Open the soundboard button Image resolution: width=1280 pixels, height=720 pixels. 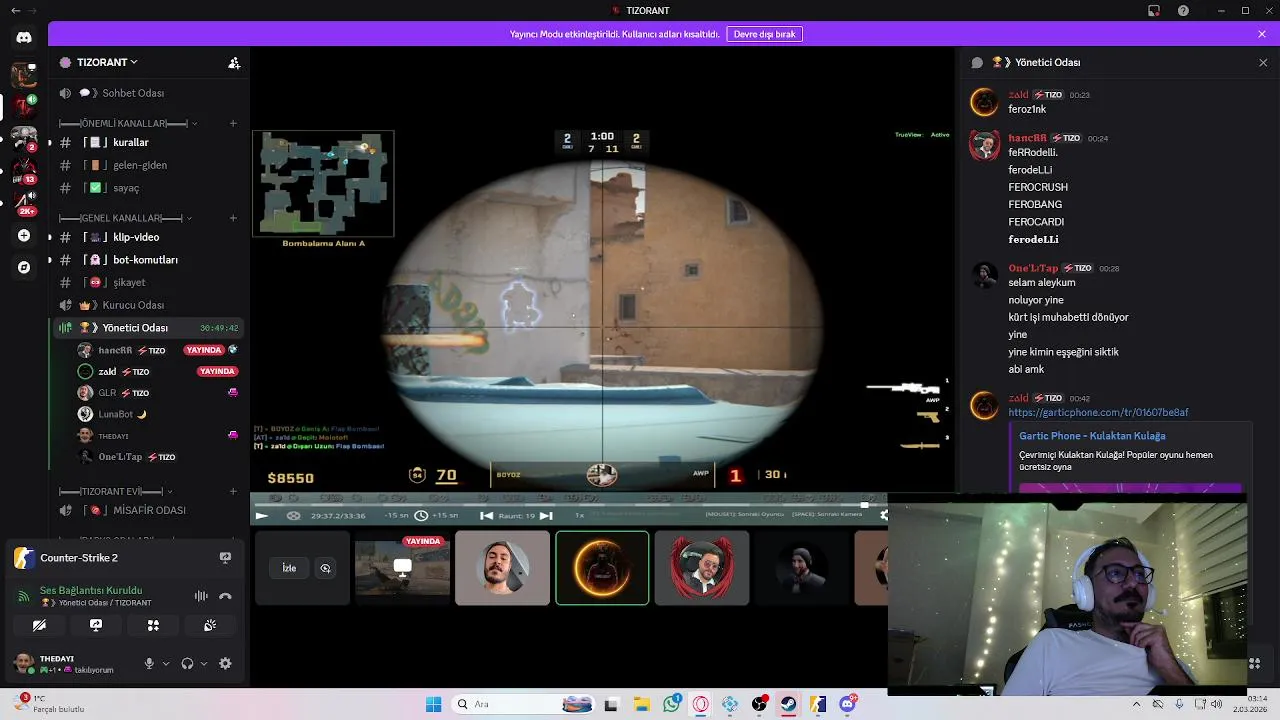[210, 625]
